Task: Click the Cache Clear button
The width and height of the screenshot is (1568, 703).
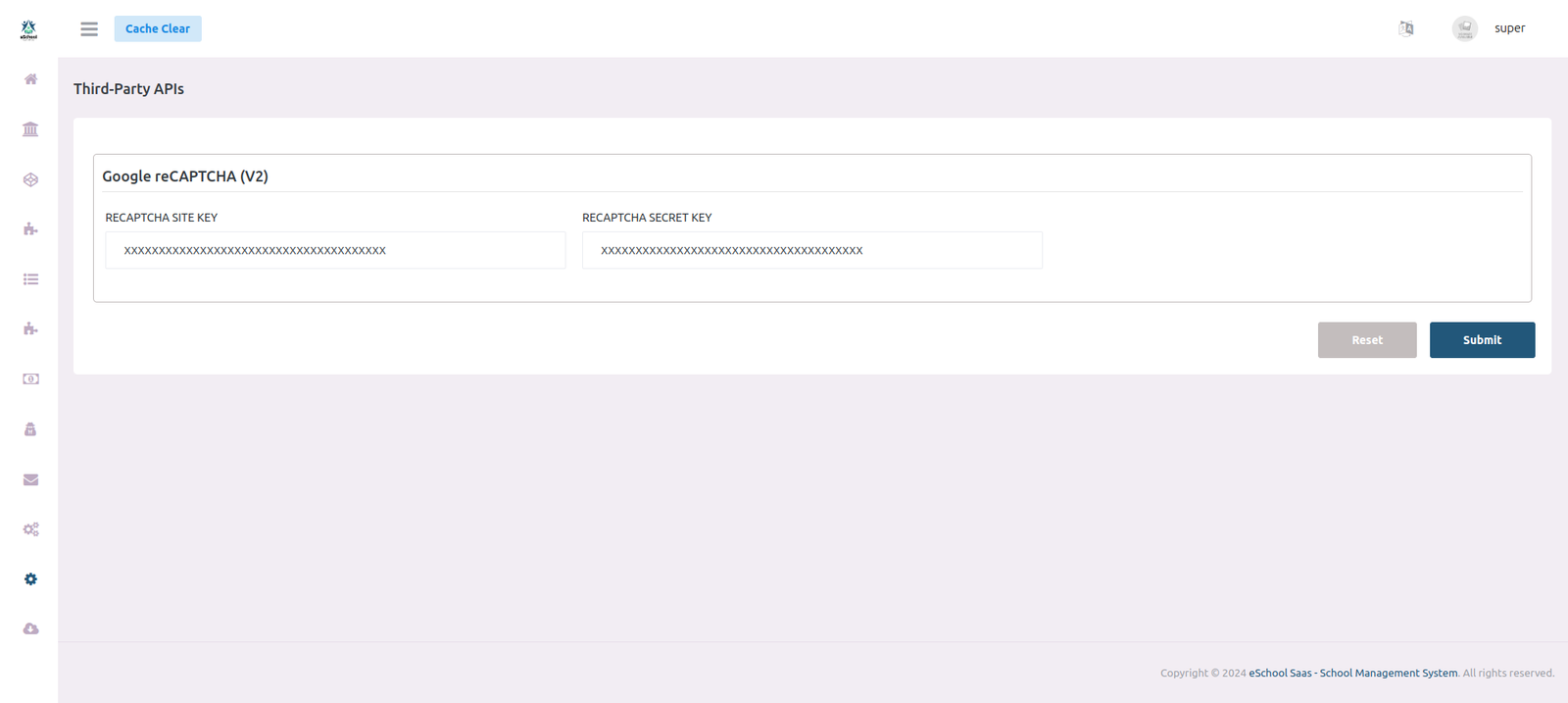Action: (158, 28)
